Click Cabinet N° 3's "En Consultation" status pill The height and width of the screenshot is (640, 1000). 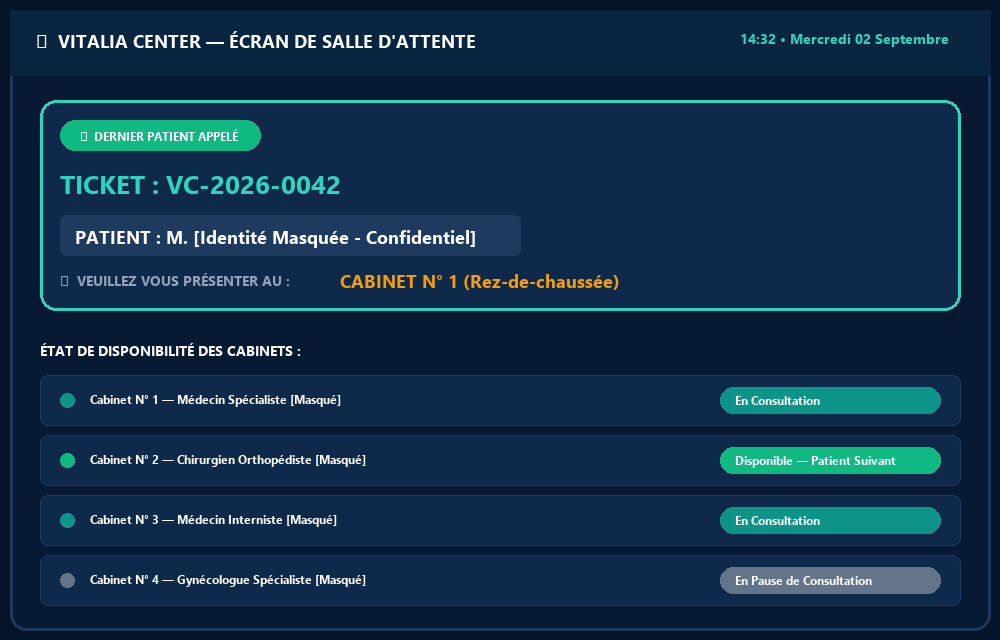click(830, 520)
